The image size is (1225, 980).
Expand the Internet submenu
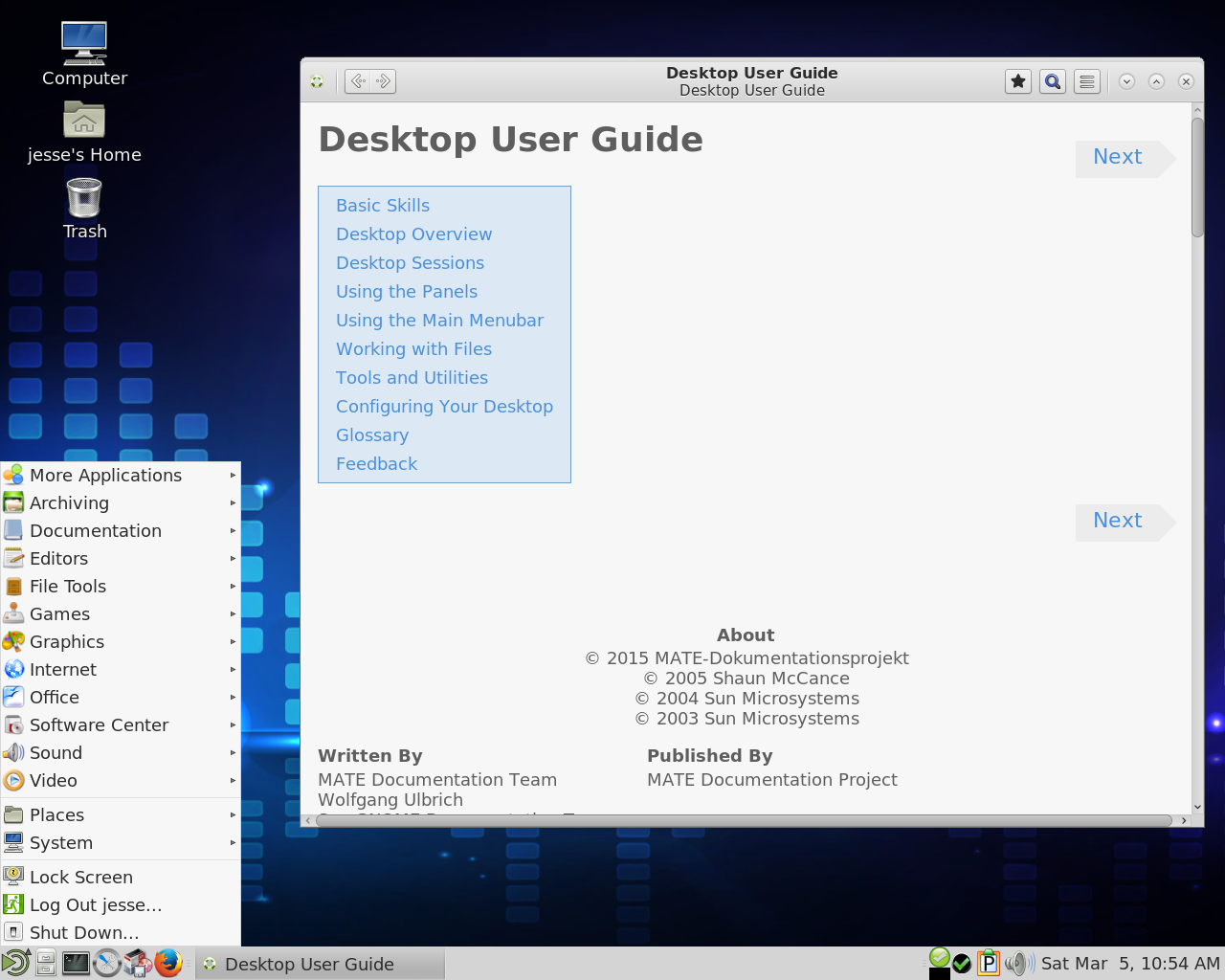pos(121,669)
